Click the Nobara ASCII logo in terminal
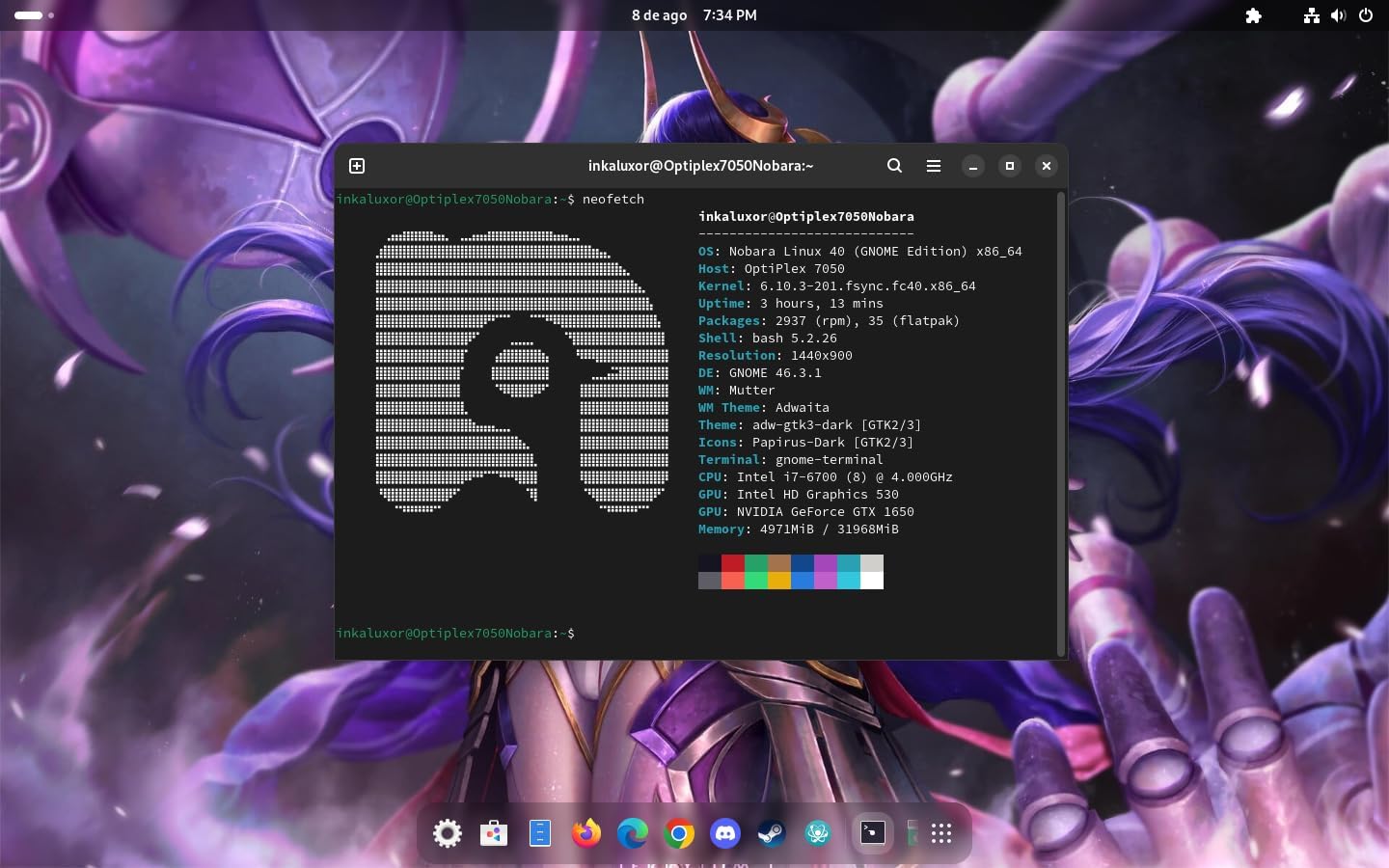Image resolution: width=1389 pixels, height=868 pixels. tap(522, 371)
